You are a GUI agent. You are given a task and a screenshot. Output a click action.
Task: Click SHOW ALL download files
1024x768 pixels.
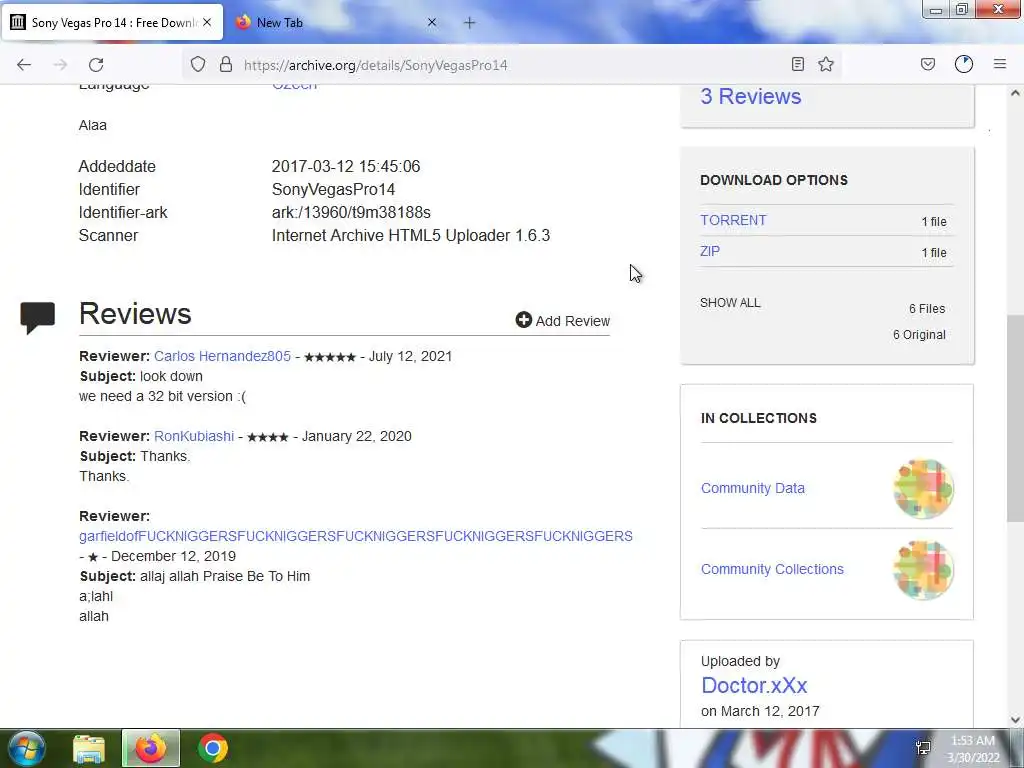point(730,303)
